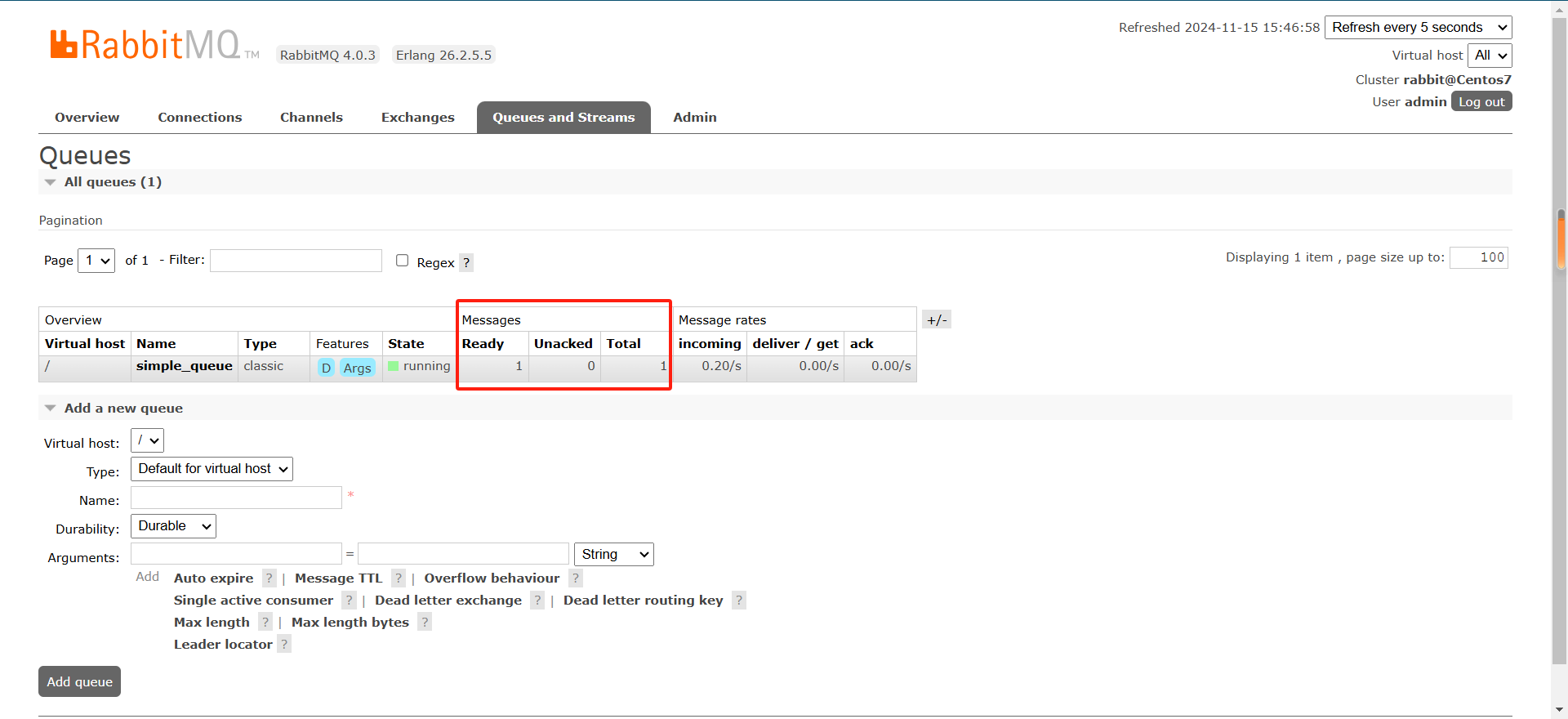The image size is (1568, 719).
Task: Open help for Regex filter
Action: coord(466,262)
